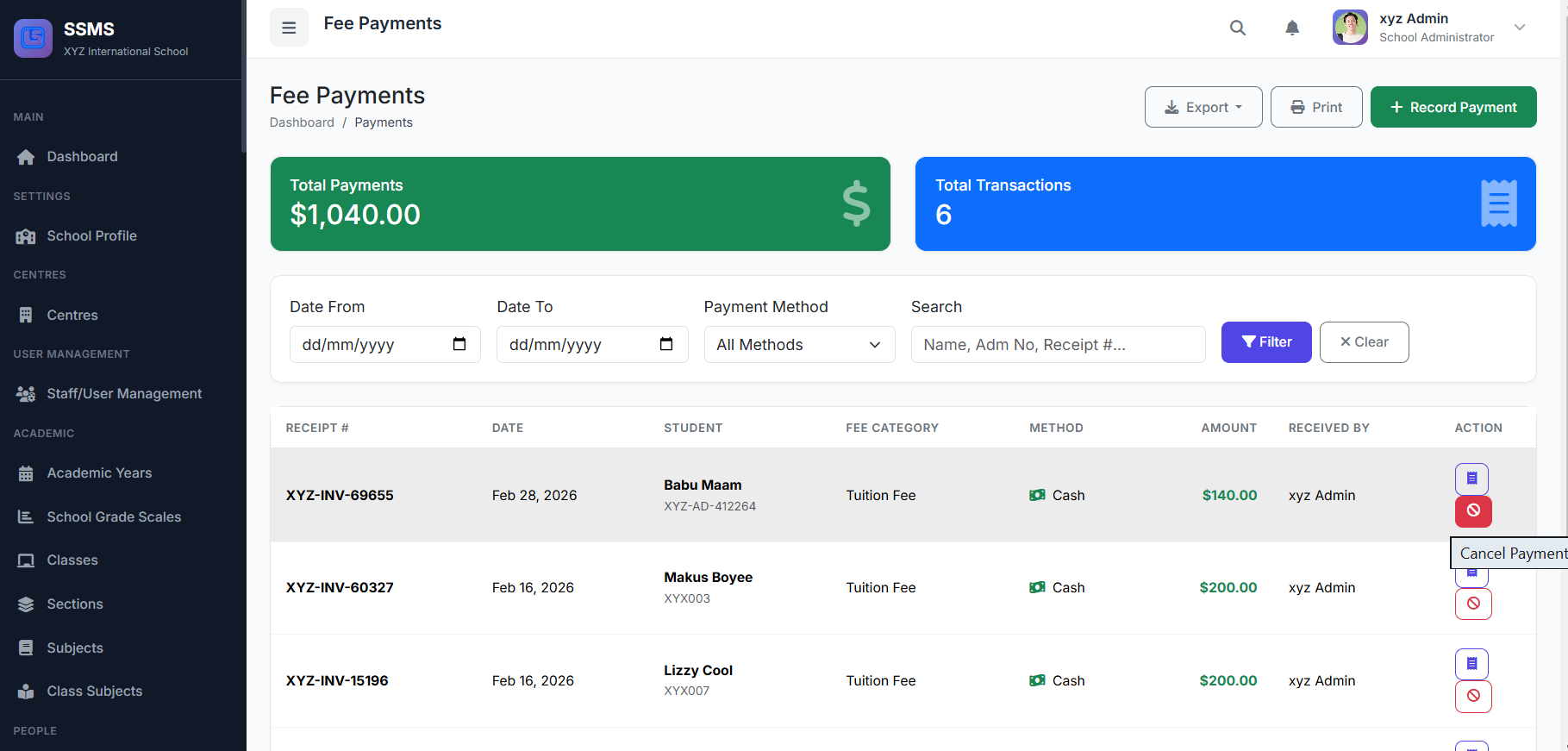Open search via magnifying glass icon
1568x751 pixels.
(1237, 28)
